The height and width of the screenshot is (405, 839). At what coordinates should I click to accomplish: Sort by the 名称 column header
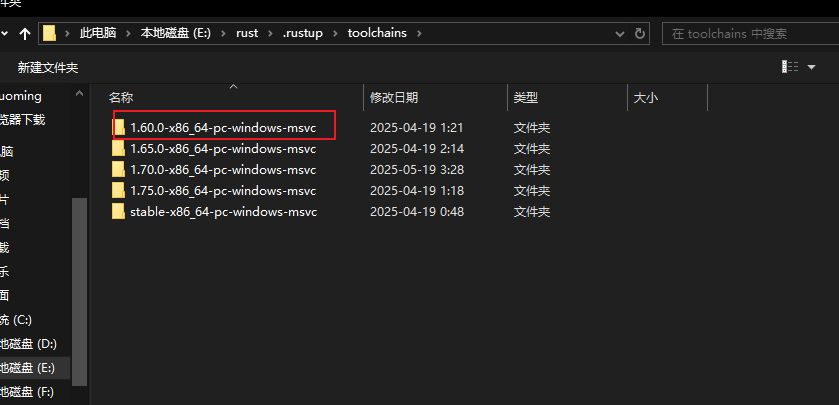[121, 97]
